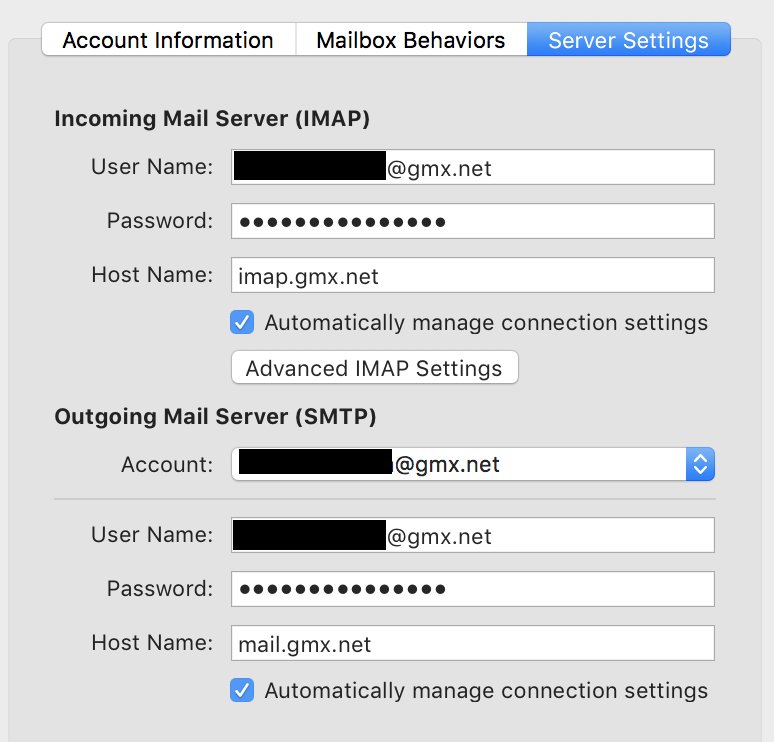
Task: Open the SMTP Account dropdown
Action: (472, 464)
